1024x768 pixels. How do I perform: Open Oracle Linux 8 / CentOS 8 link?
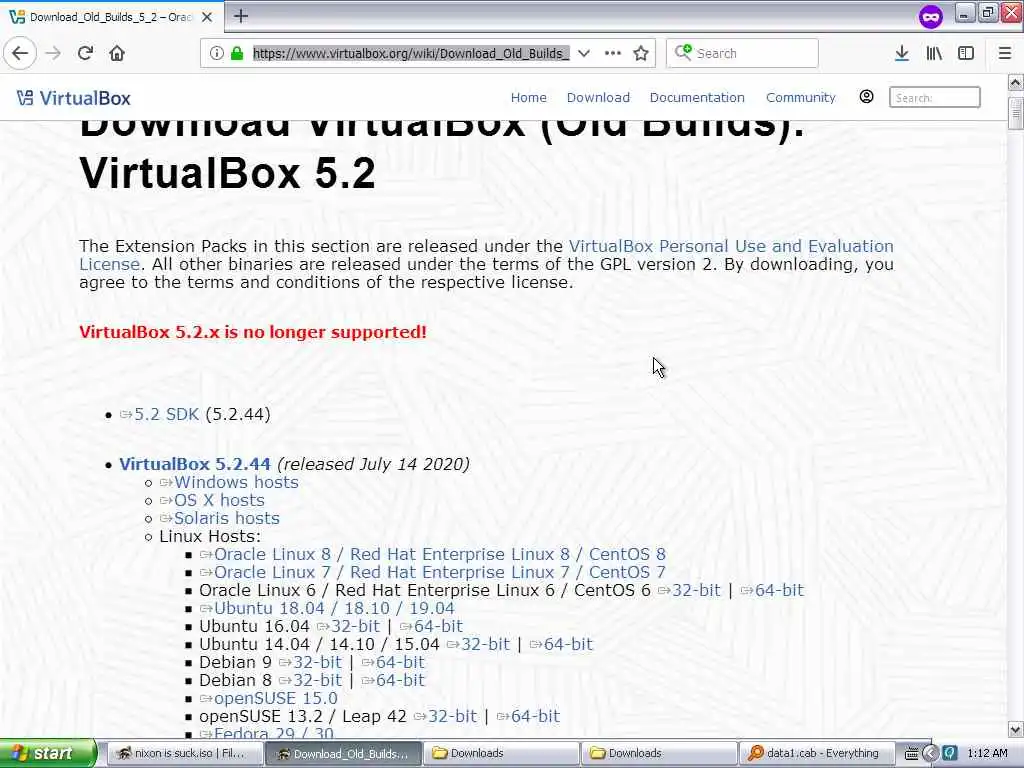point(432,554)
